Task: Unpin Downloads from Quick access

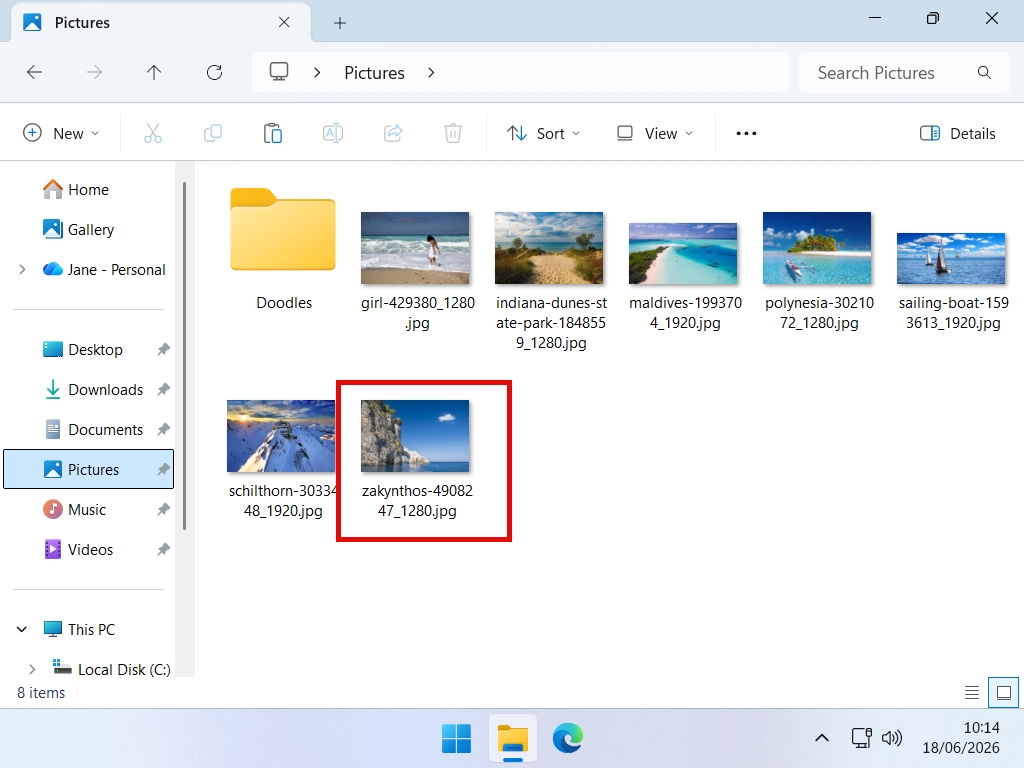Action: click(x=163, y=389)
